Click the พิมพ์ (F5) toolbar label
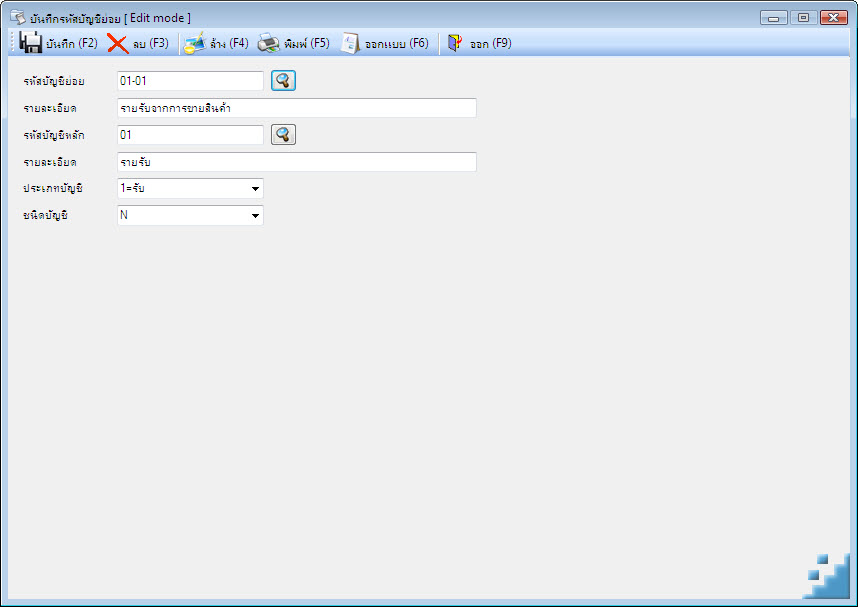Screen dimensions: 858x607 (306, 43)
